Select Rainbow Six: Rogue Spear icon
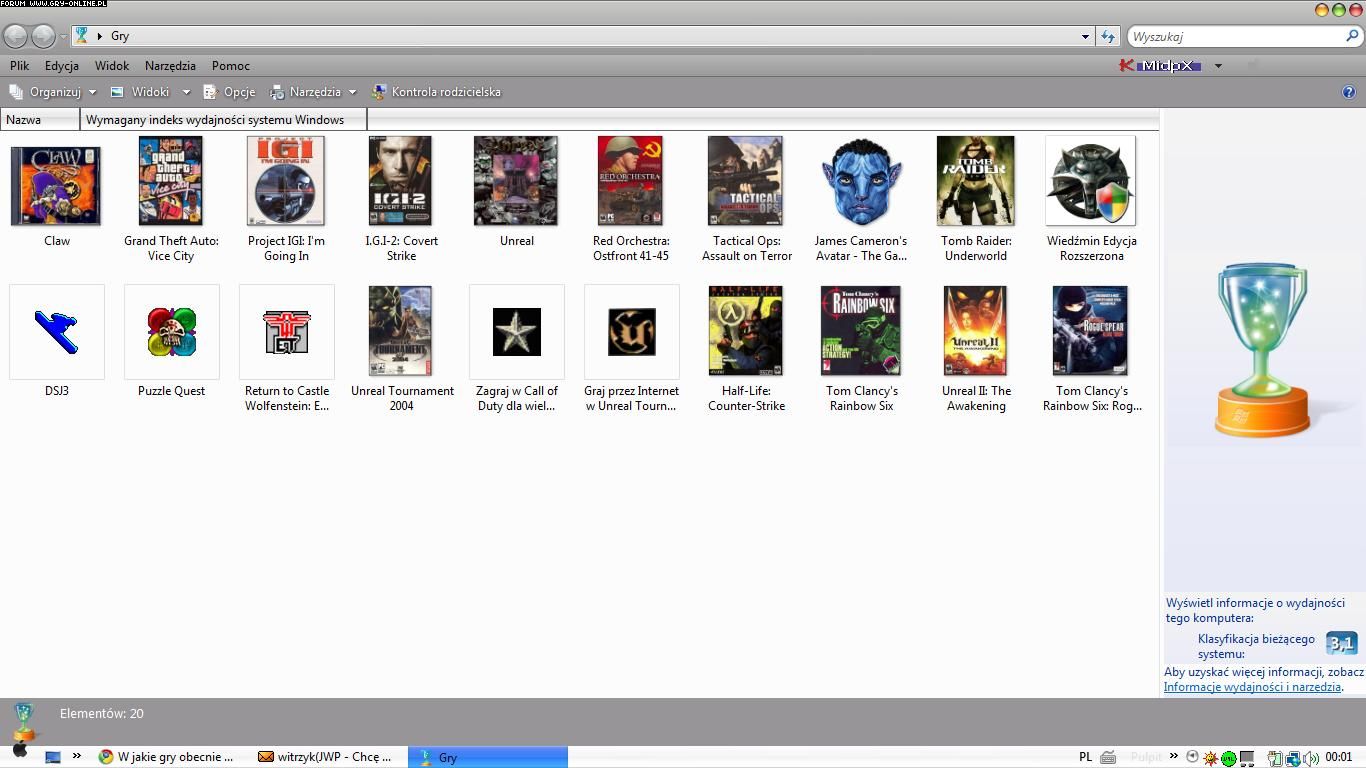 pyautogui.click(x=1090, y=331)
